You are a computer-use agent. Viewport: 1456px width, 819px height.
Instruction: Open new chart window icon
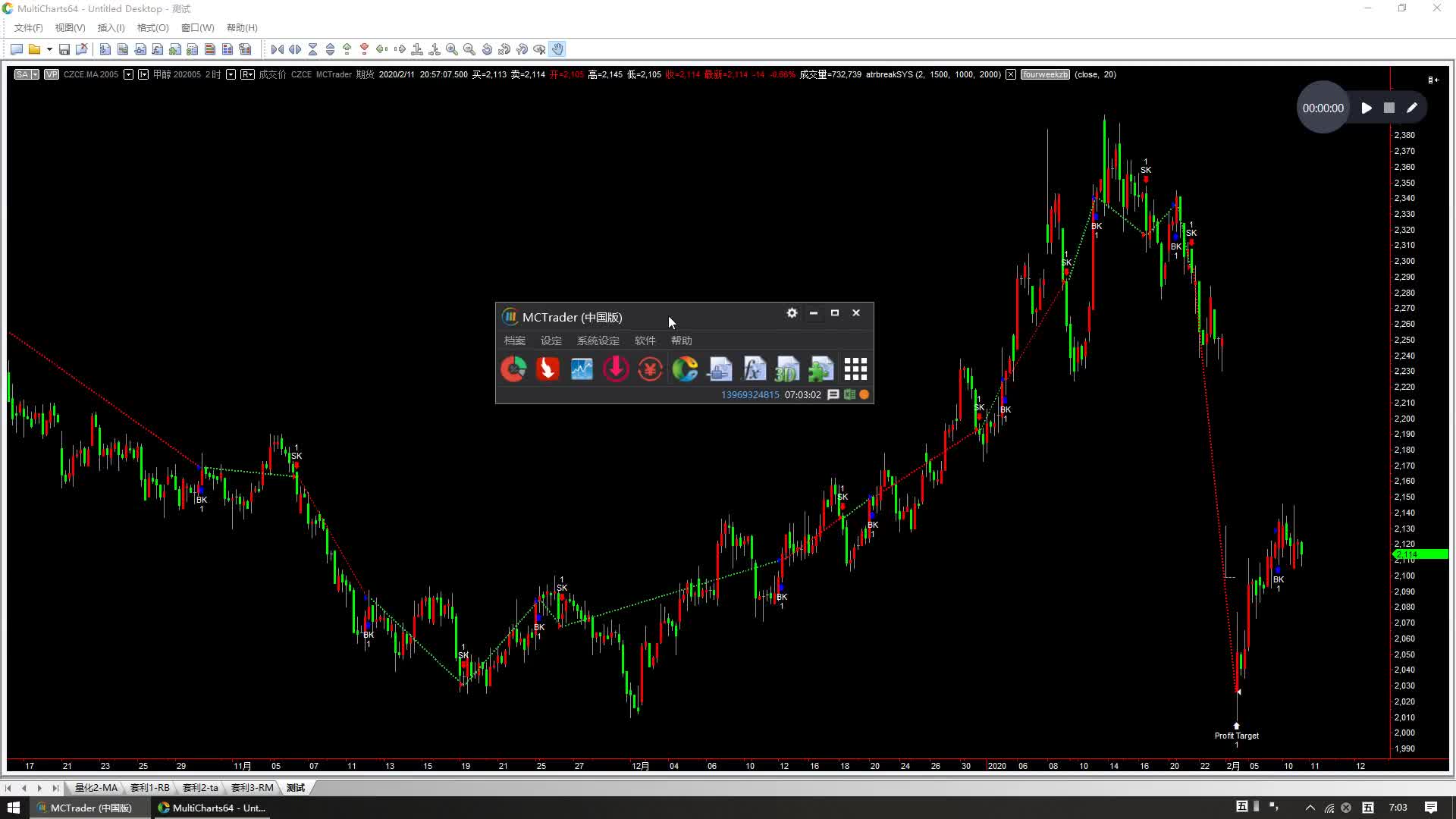(105, 49)
